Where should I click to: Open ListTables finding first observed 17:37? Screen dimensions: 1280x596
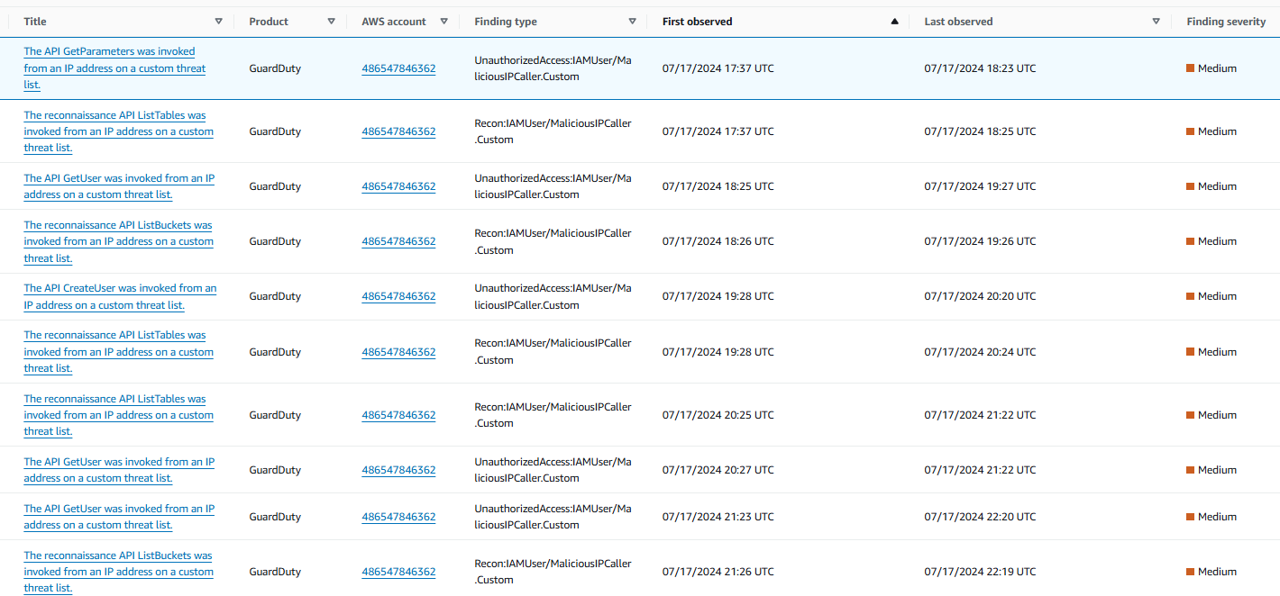pyautogui.click(x=119, y=131)
